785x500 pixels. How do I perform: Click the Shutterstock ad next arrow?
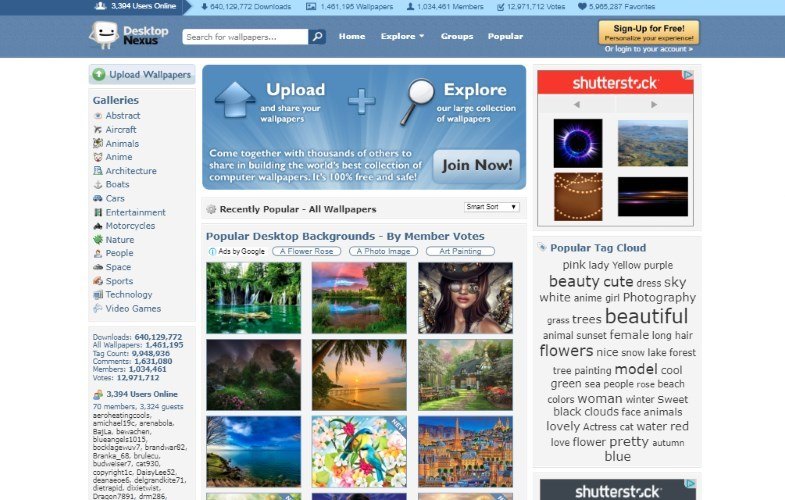pyautogui.click(x=654, y=104)
